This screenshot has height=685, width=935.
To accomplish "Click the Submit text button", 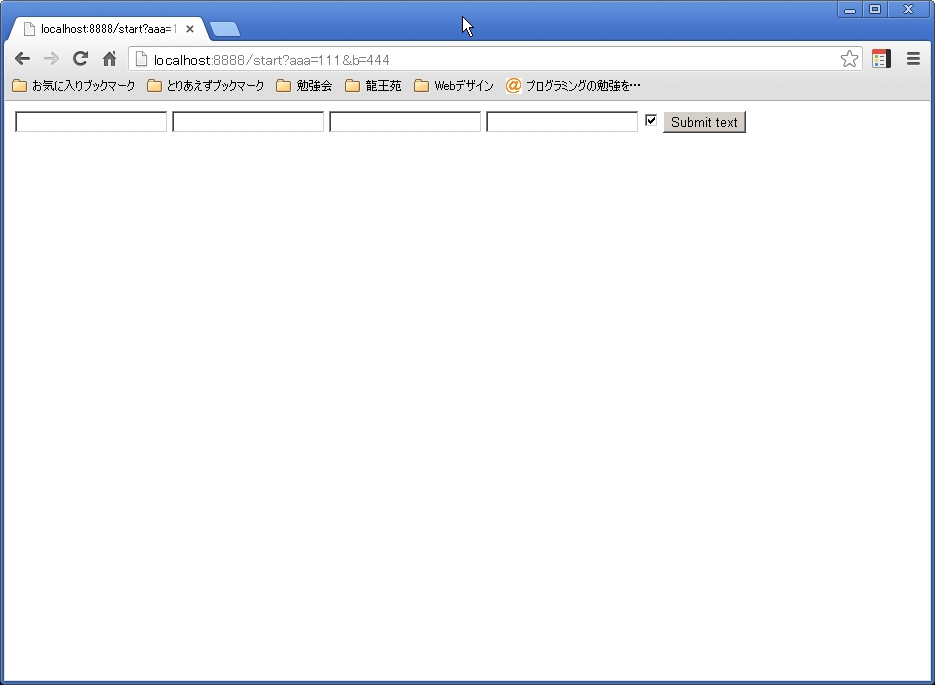I will click(x=704, y=122).
